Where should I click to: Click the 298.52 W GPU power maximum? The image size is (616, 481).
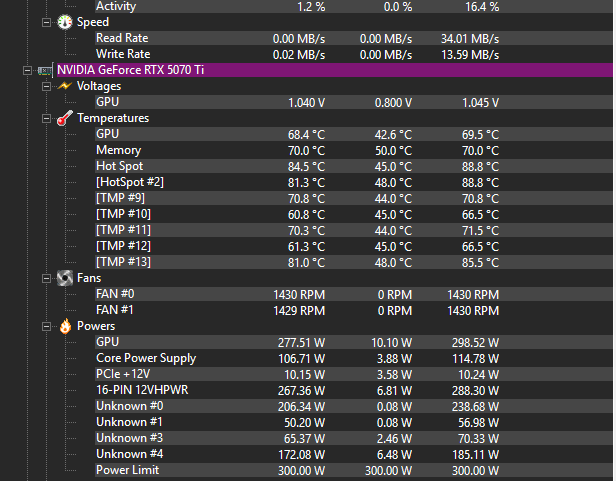pyautogui.click(x=475, y=343)
